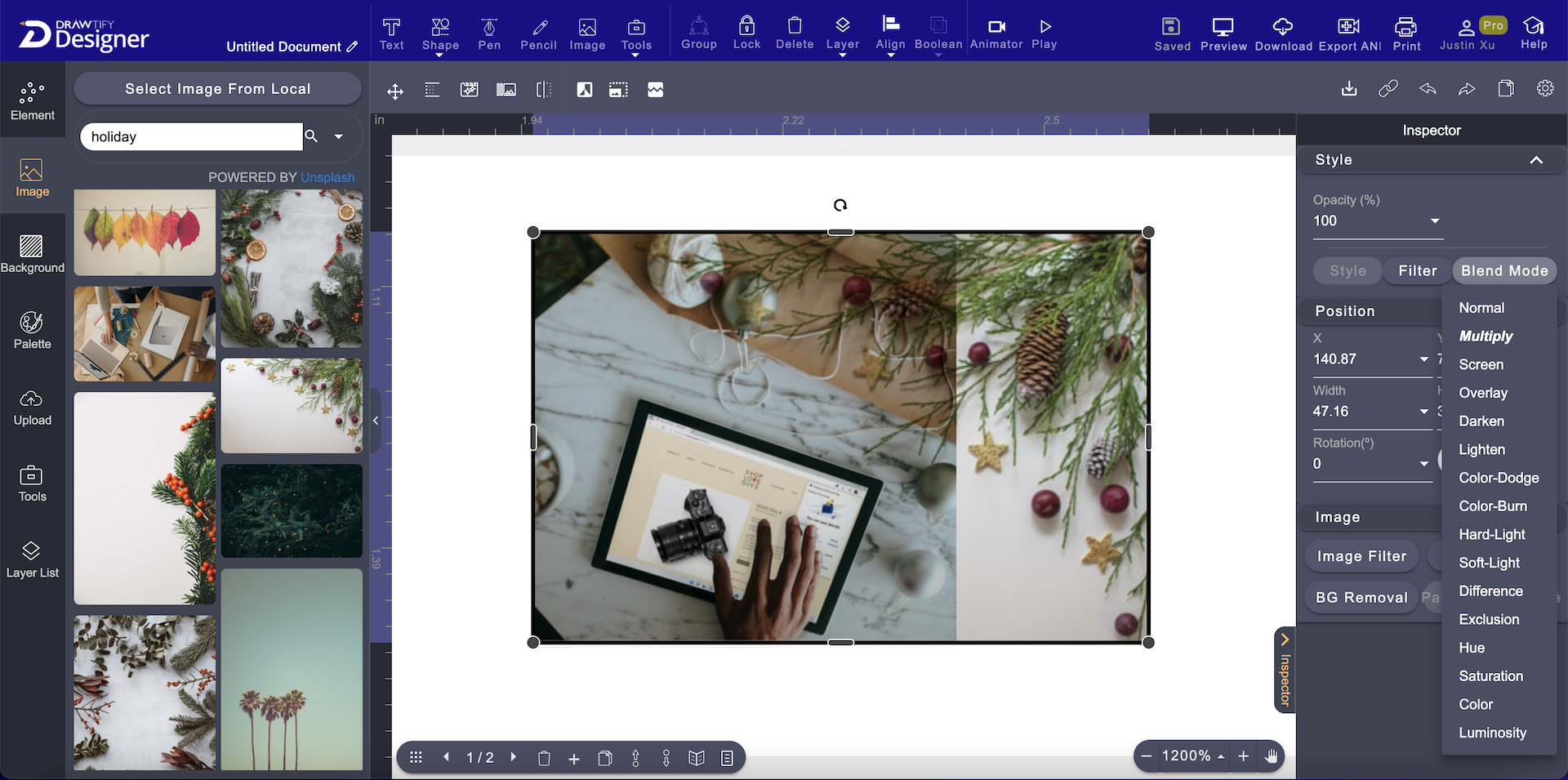Click the BG Removal button
Screen dimensions: 1568x780
point(1361,597)
